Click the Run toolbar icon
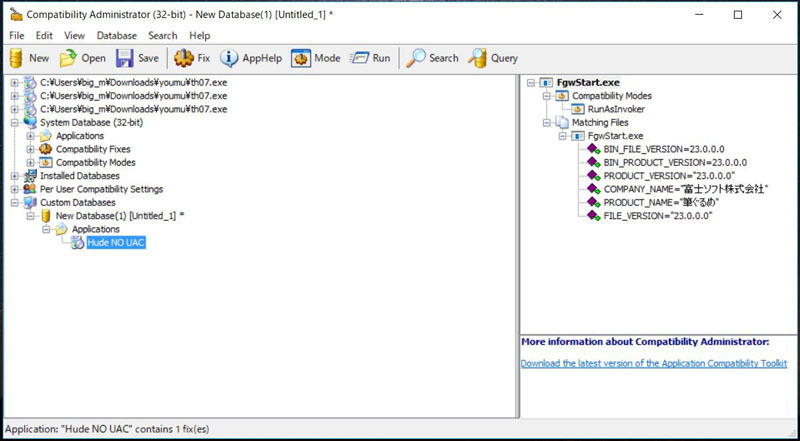800x441 pixels. tap(359, 58)
